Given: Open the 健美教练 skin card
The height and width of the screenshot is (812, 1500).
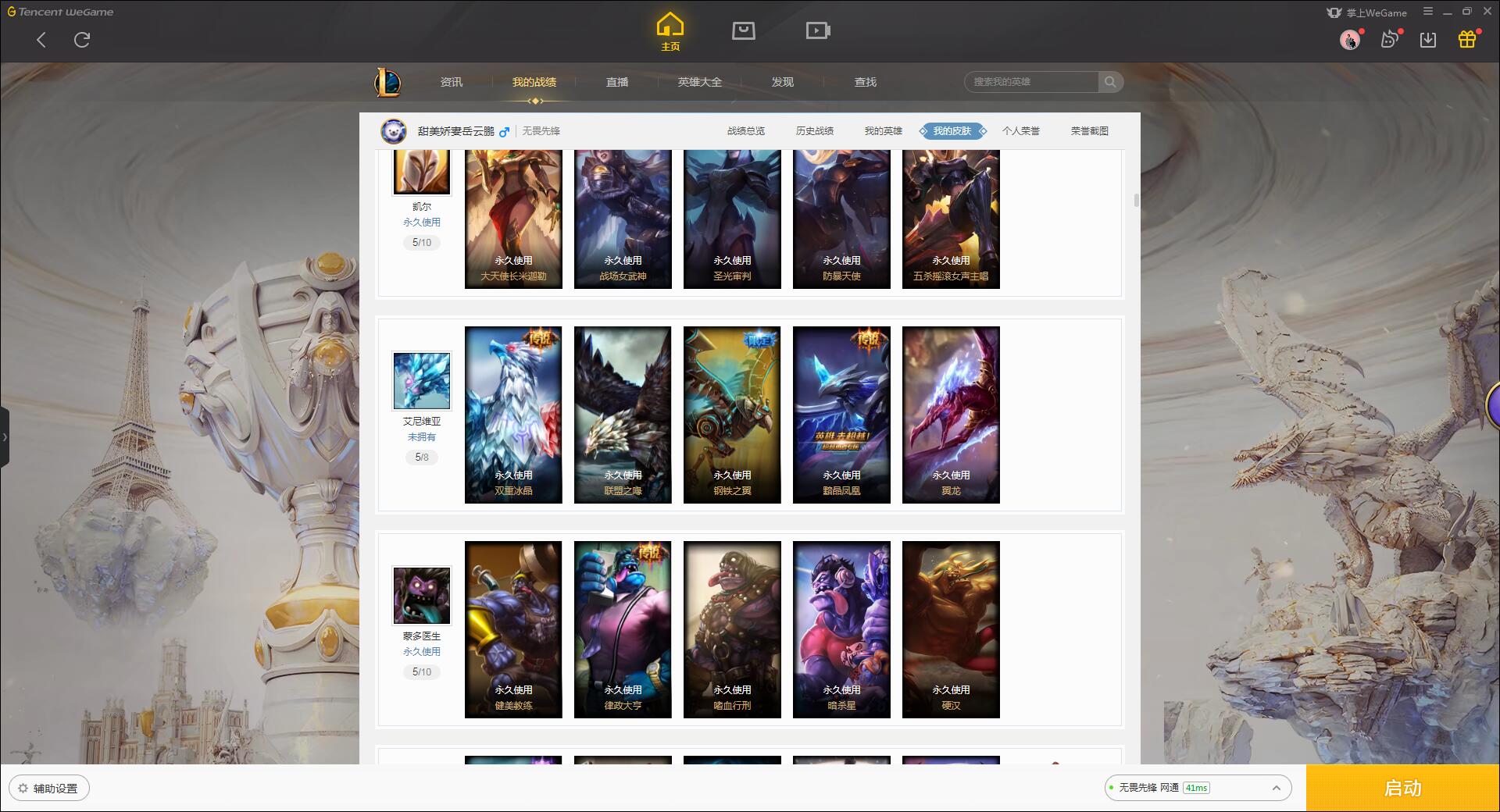Looking at the screenshot, I should 513,629.
